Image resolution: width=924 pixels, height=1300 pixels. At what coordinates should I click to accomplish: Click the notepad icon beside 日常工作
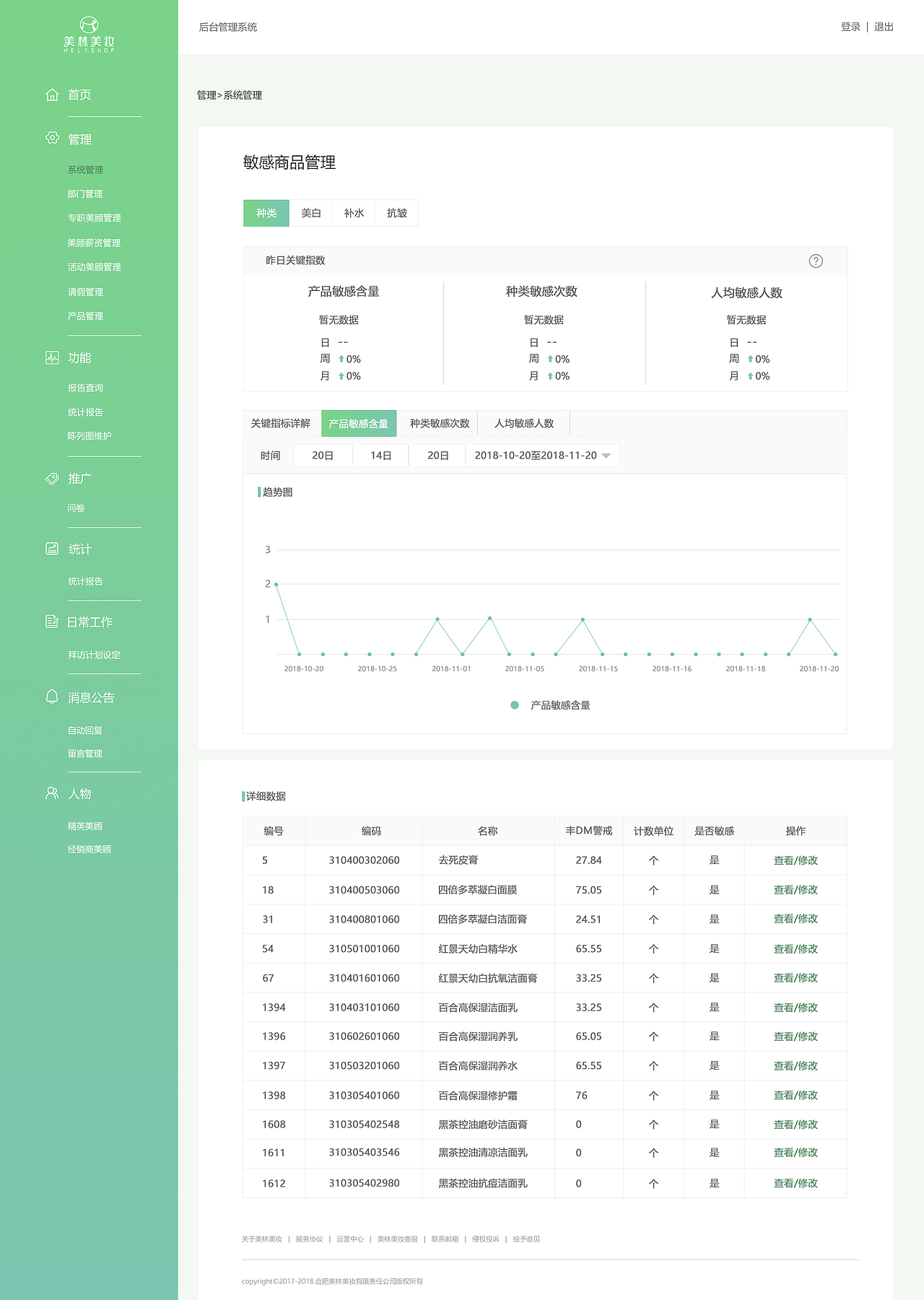click(x=52, y=621)
